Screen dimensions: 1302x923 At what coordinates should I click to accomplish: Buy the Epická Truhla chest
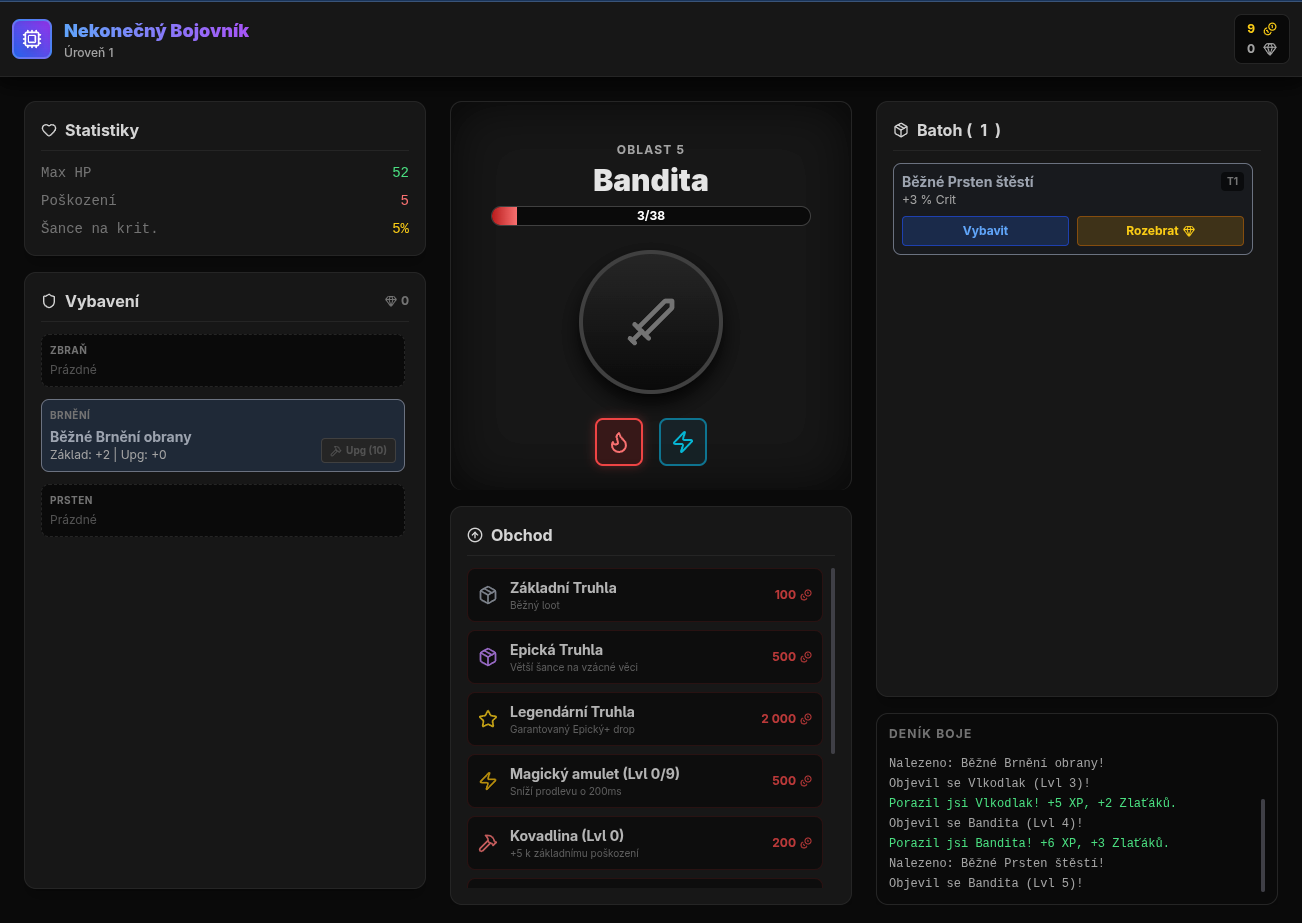click(x=645, y=657)
